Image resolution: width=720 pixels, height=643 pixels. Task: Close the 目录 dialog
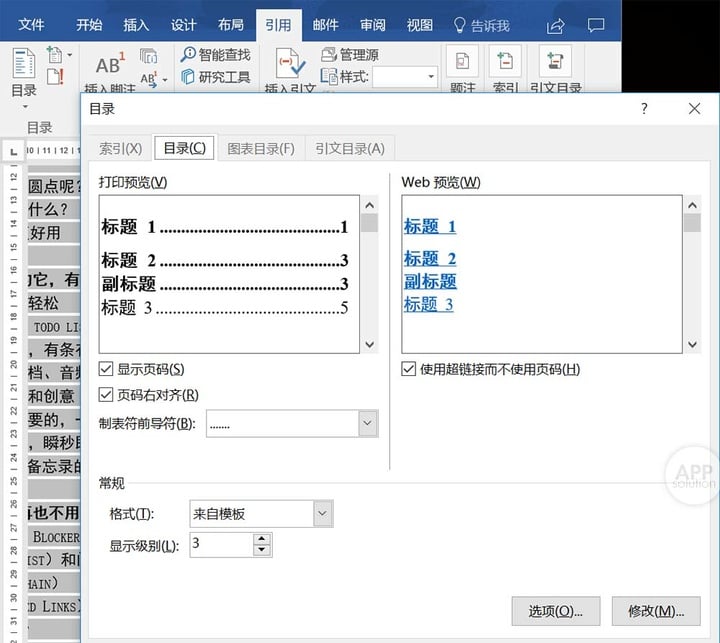pyautogui.click(x=694, y=108)
